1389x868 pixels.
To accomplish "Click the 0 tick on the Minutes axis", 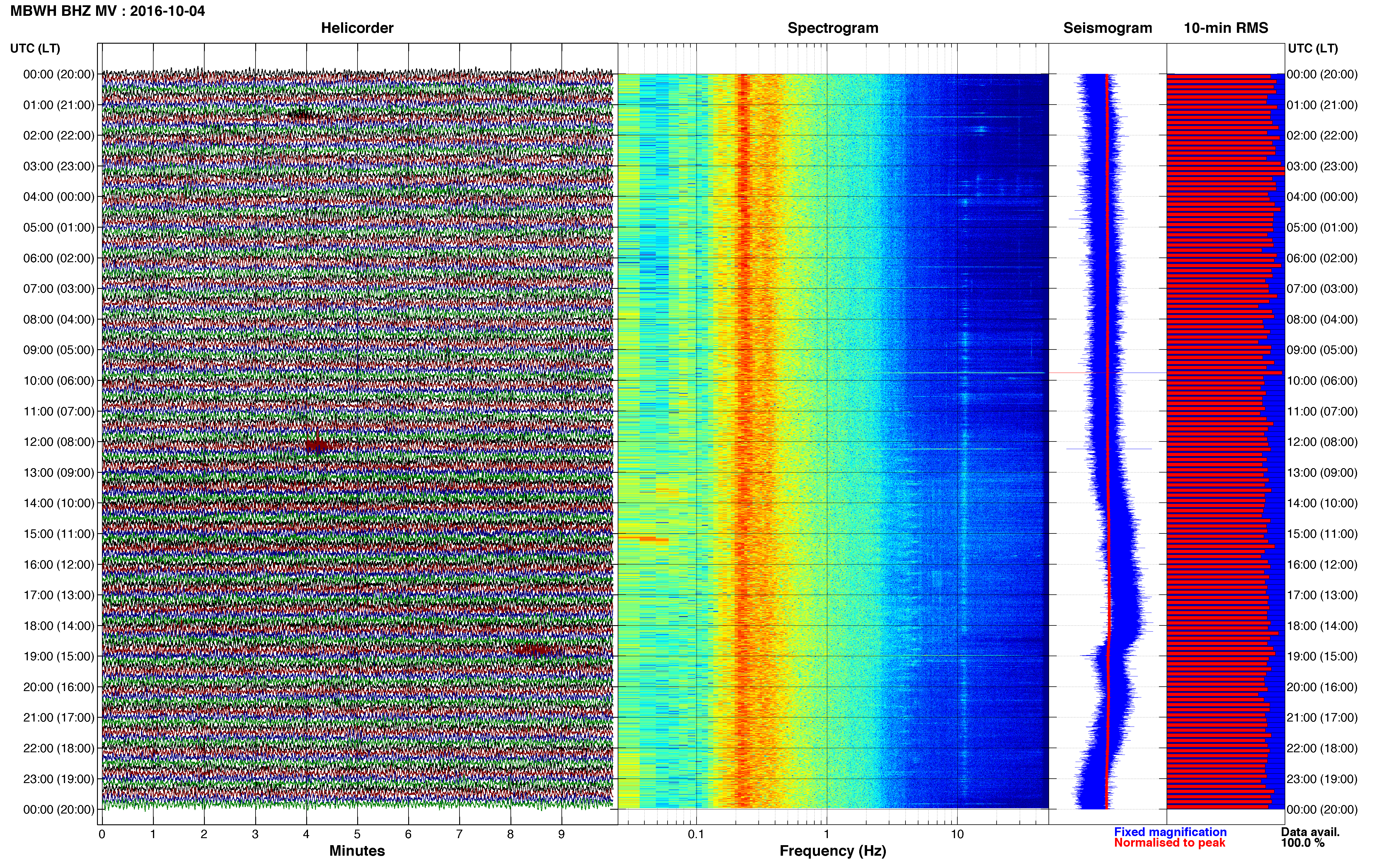I will (102, 834).
